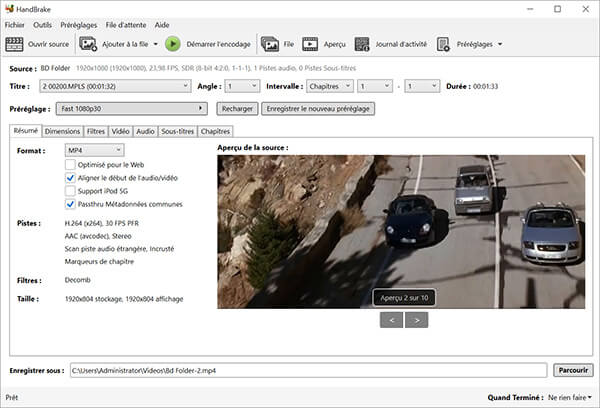Click the Prêt status text
This screenshot has height=408, width=600.
pyautogui.click(x=12, y=398)
